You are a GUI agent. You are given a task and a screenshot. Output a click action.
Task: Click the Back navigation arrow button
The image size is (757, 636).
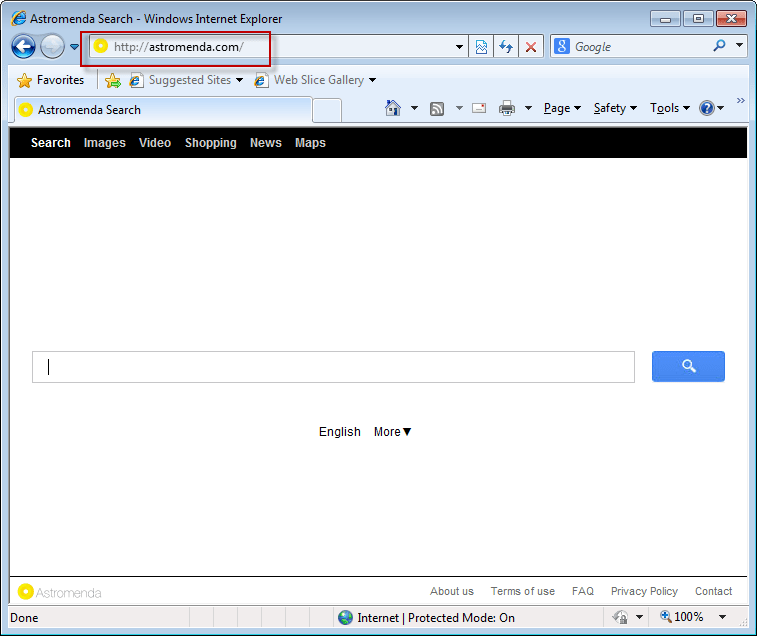pos(24,46)
